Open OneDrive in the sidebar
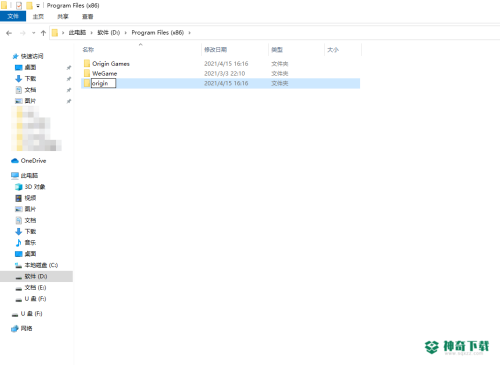This screenshot has height=365, width=500. coord(33,161)
